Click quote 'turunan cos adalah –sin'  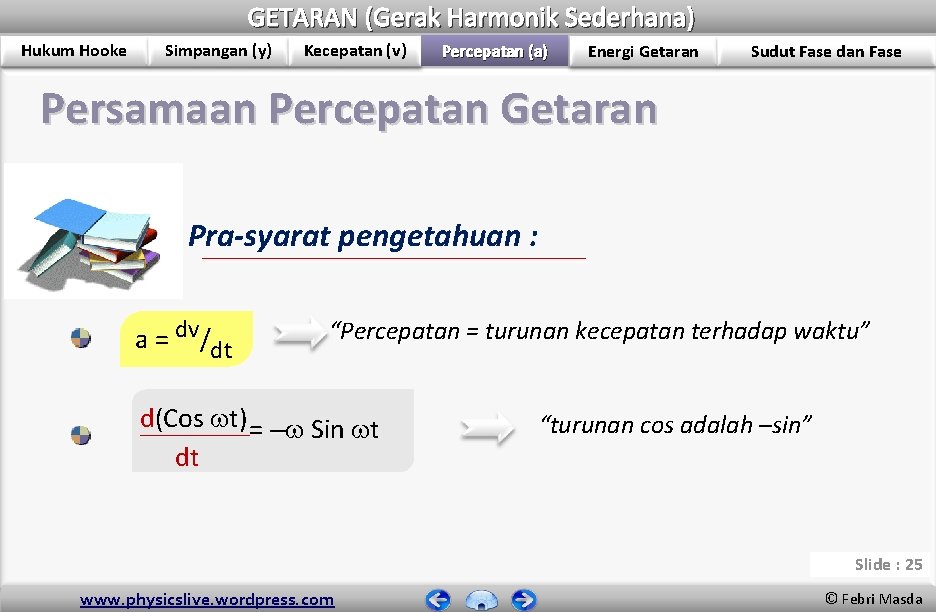point(676,425)
